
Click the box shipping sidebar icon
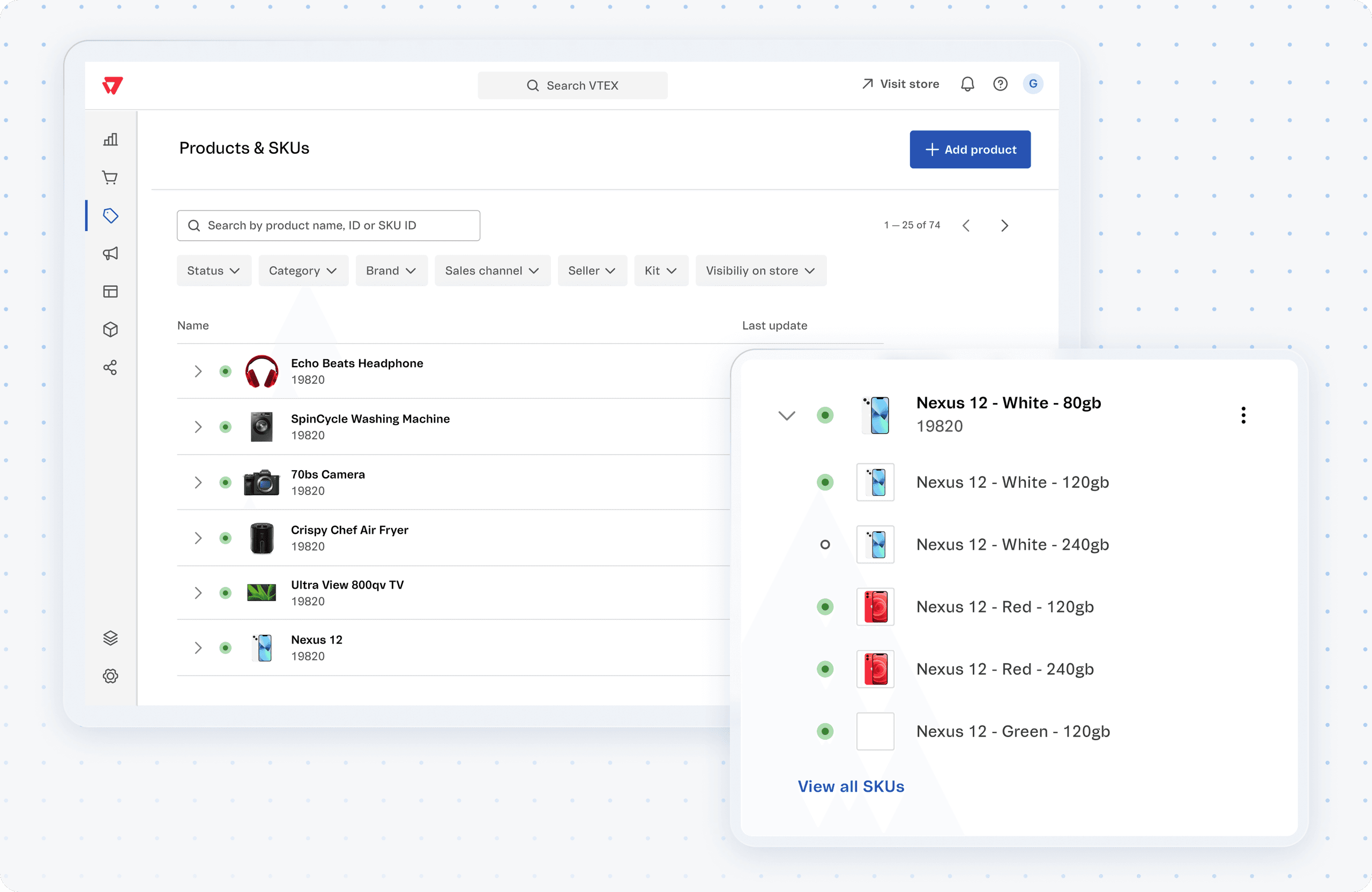(110, 329)
